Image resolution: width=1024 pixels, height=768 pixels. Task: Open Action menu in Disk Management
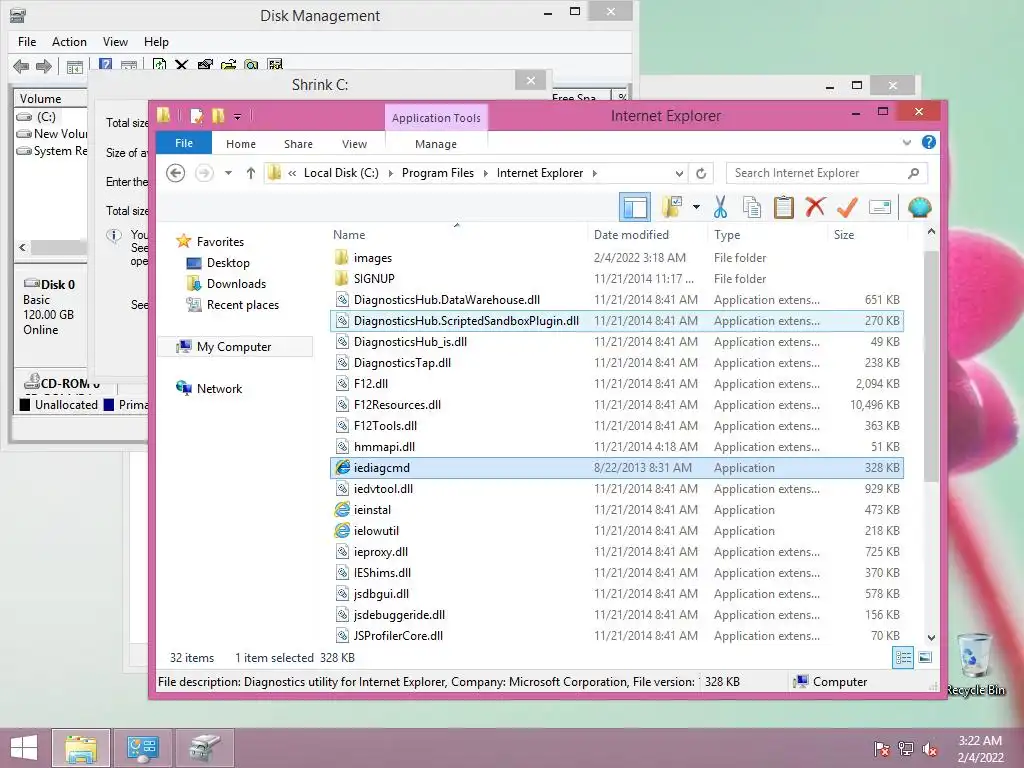click(69, 42)
